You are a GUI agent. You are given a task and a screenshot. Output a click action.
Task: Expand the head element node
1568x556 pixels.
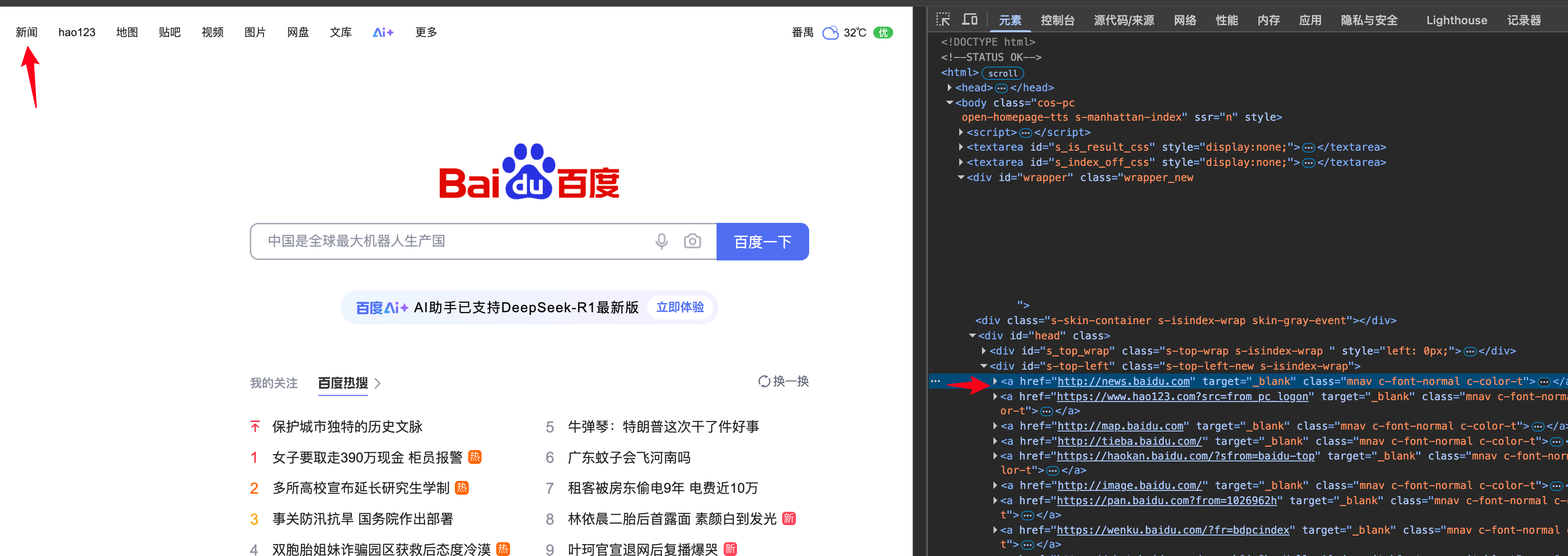[950, 88]
